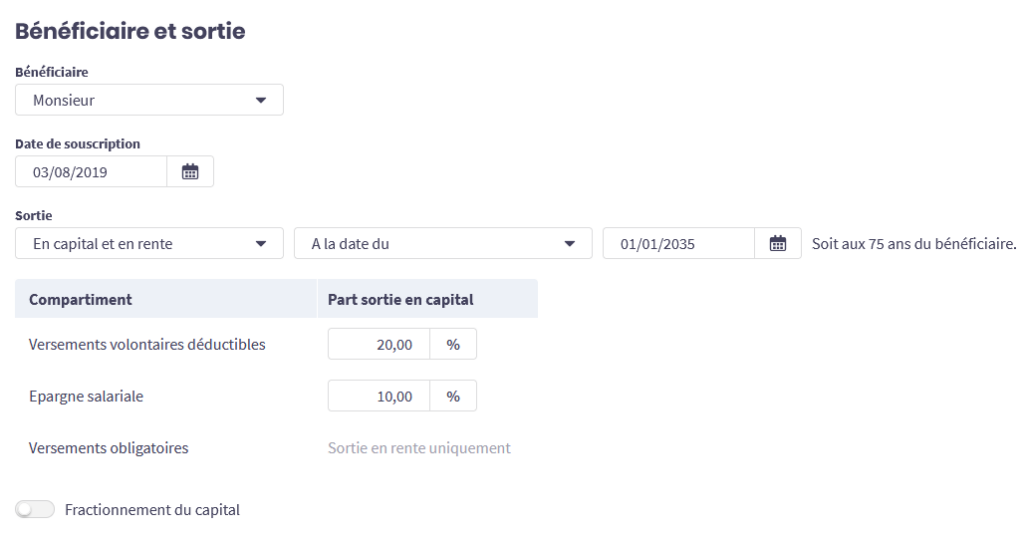This screenshot has height=538, width=1024.
Task: Click the 'Fractionnement du capital' label
Action: 152,510
